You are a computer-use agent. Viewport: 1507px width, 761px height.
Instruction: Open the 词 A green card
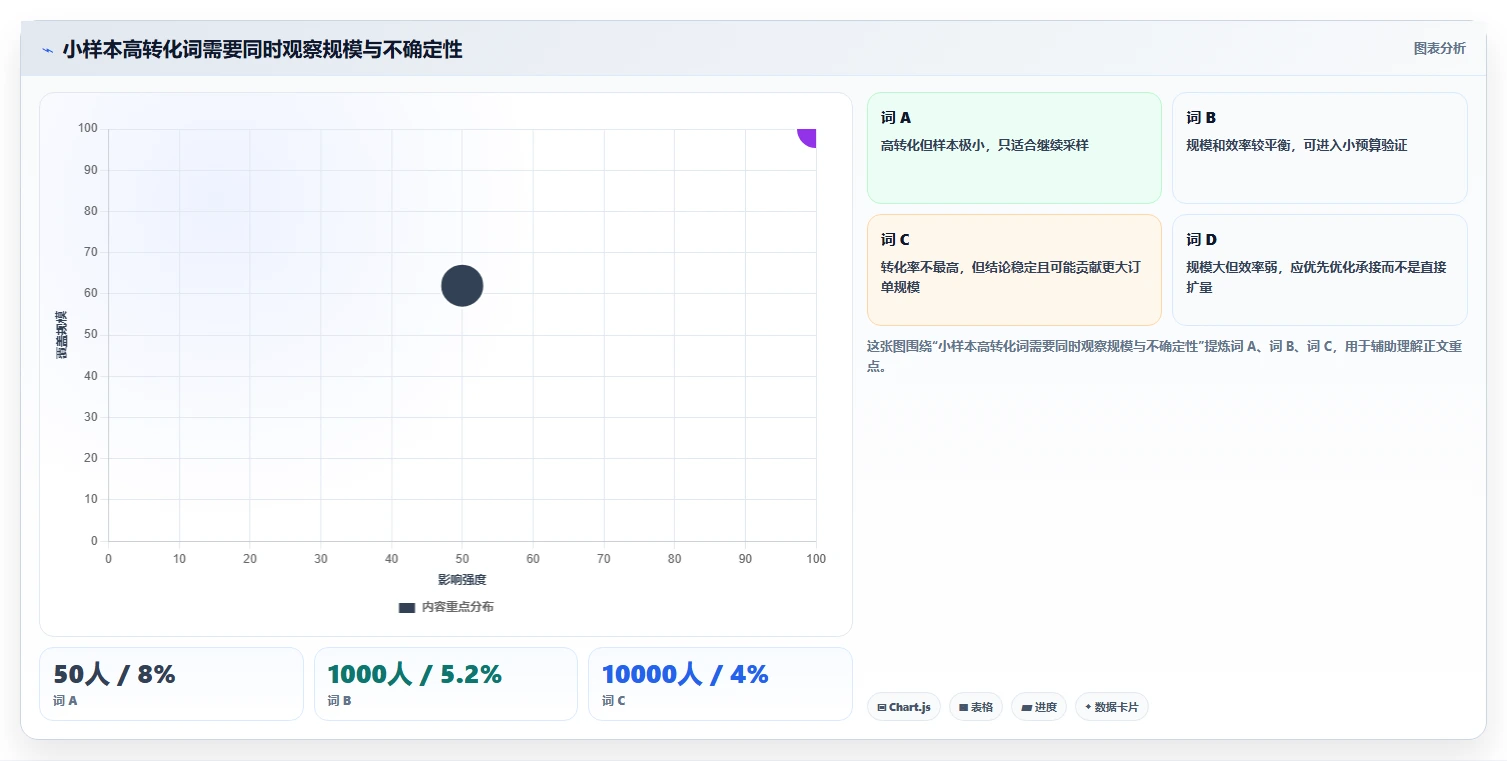[1014, 148]
